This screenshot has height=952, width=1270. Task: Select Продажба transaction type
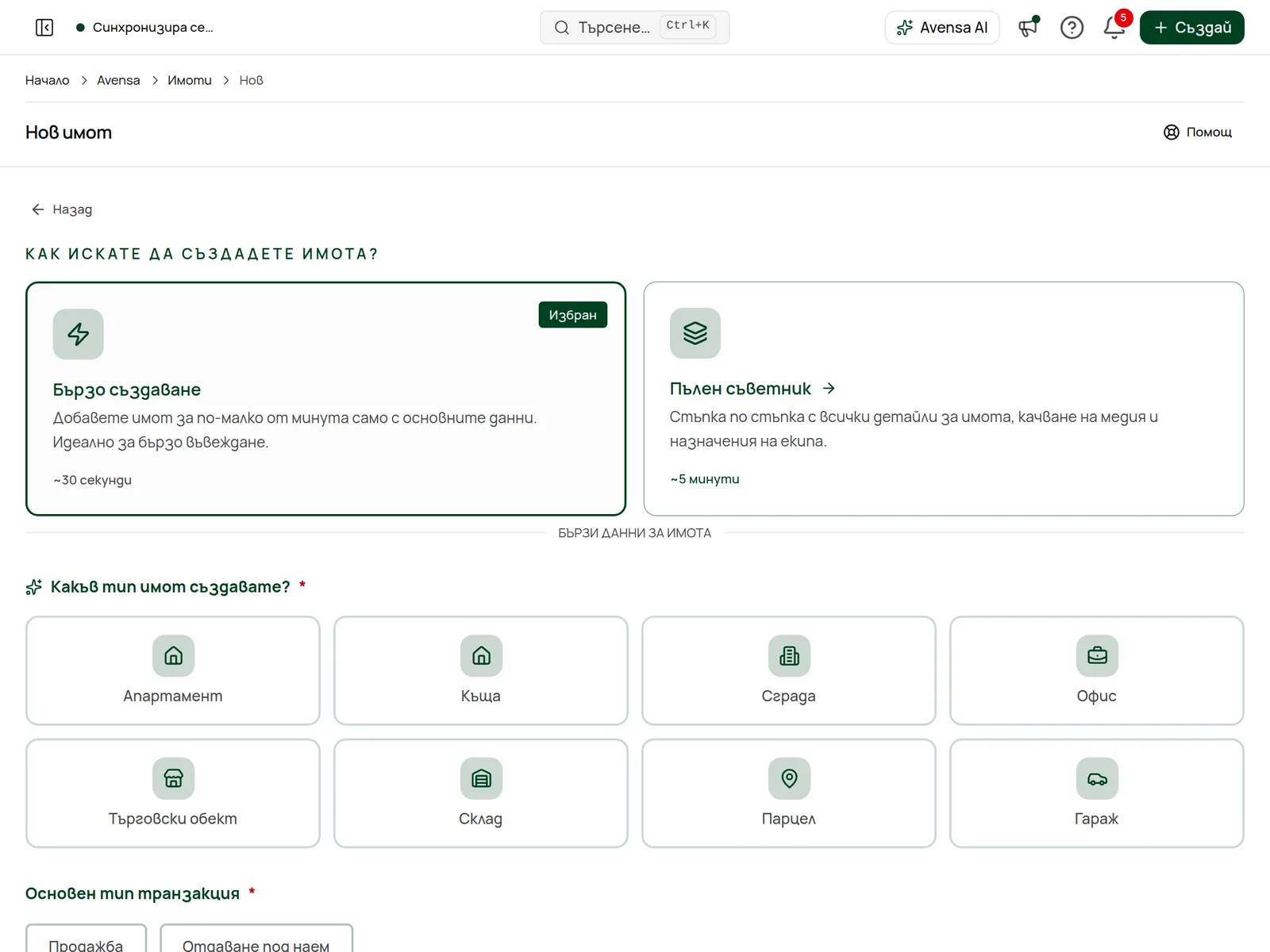tap(86, 939)
